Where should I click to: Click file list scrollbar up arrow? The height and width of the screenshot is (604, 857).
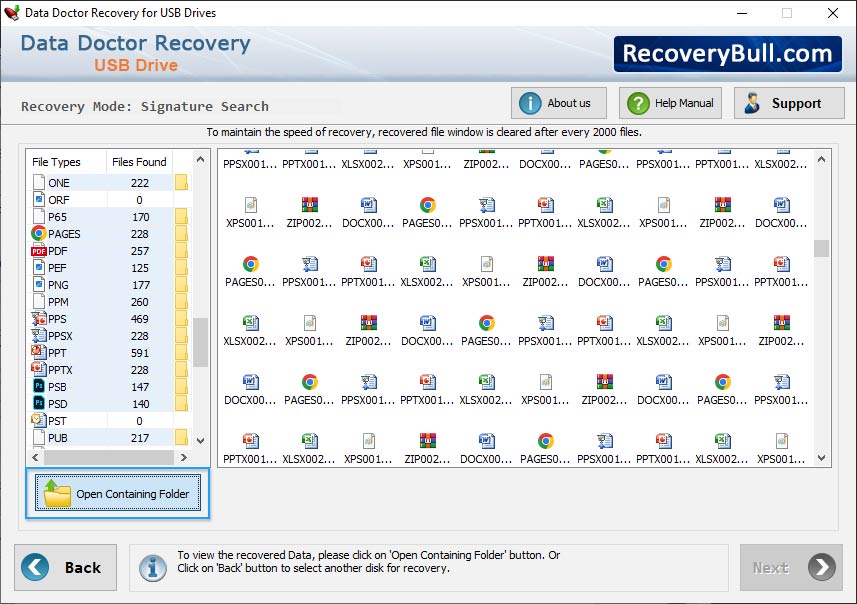201,160
